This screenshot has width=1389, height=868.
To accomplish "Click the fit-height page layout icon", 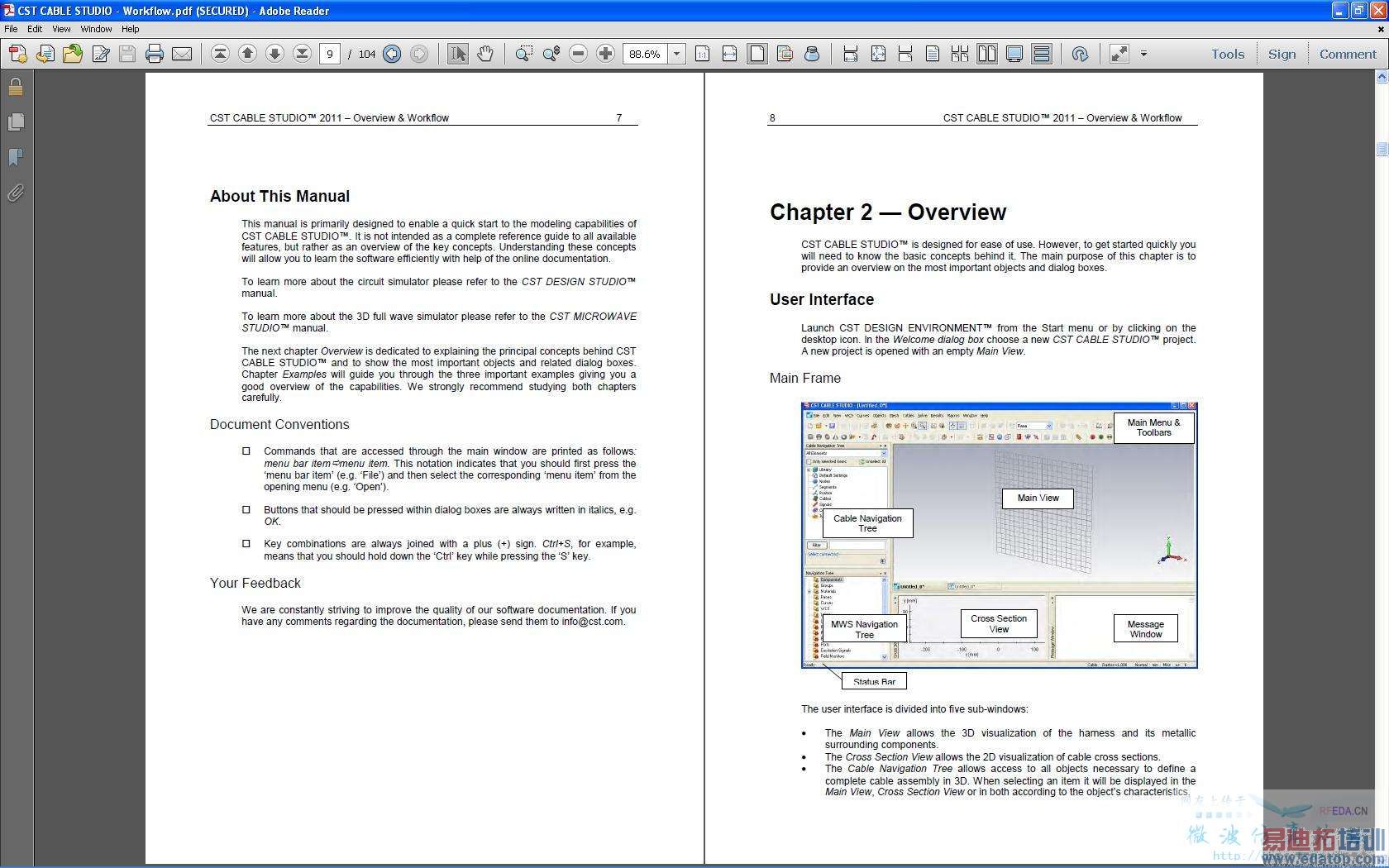I will coord(905,54).
